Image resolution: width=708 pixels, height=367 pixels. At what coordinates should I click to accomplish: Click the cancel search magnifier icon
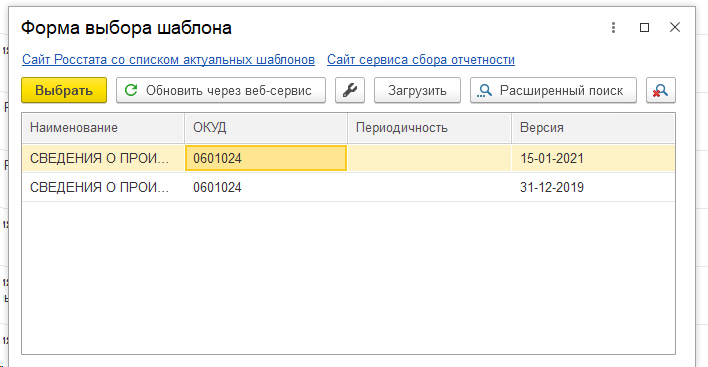[x=661, y=90]
